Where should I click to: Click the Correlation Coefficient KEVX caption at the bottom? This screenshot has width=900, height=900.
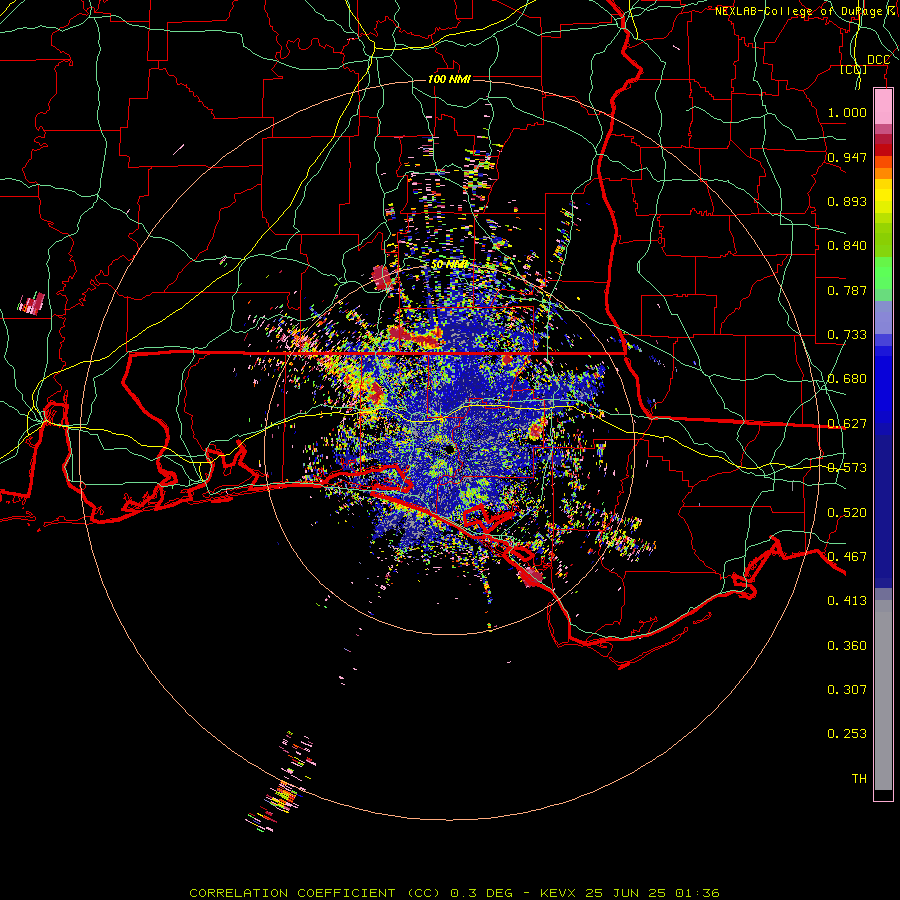(454, 893)
